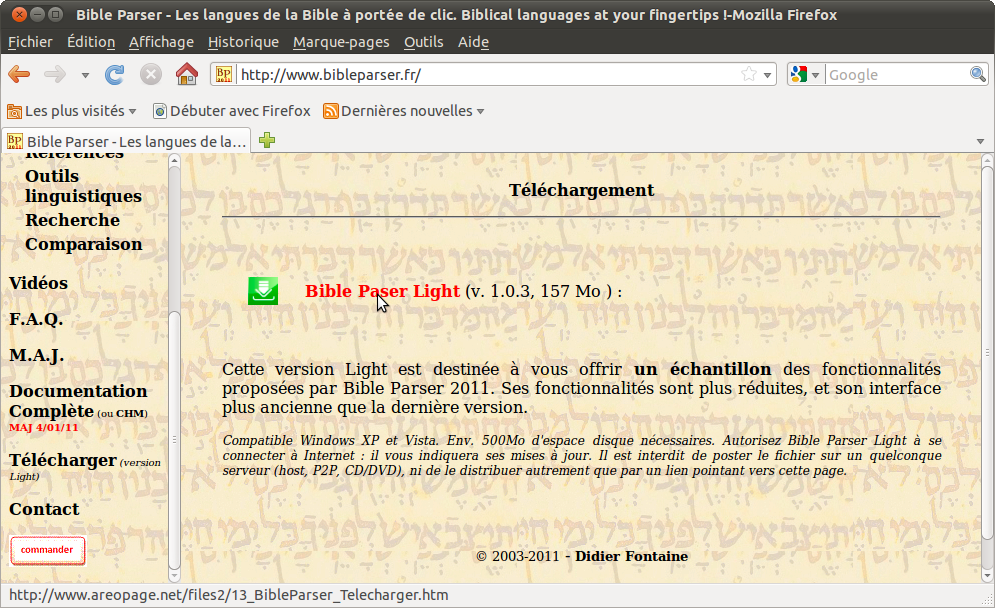This screenshot has width=995, height=608.
Task: Click the main page vertical scrollbar thumb
Action: (987, 352)
